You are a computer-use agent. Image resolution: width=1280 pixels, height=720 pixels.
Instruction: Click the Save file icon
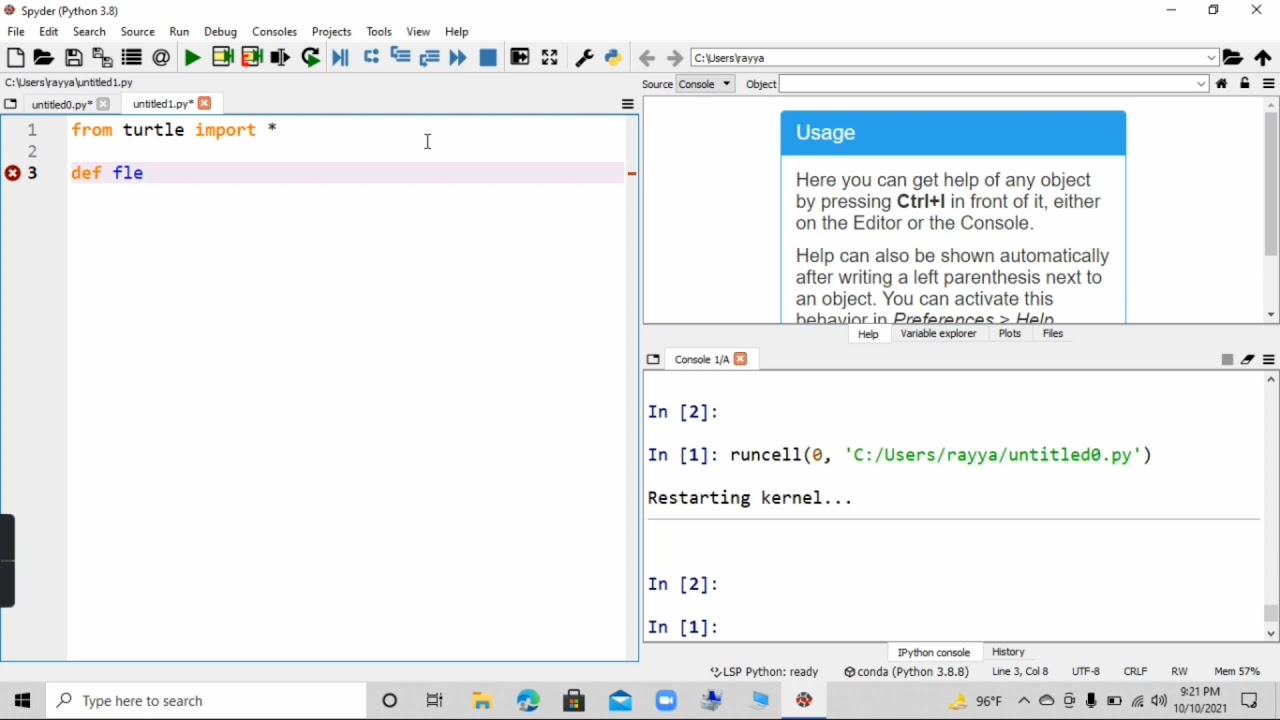(x=74, y=58)
